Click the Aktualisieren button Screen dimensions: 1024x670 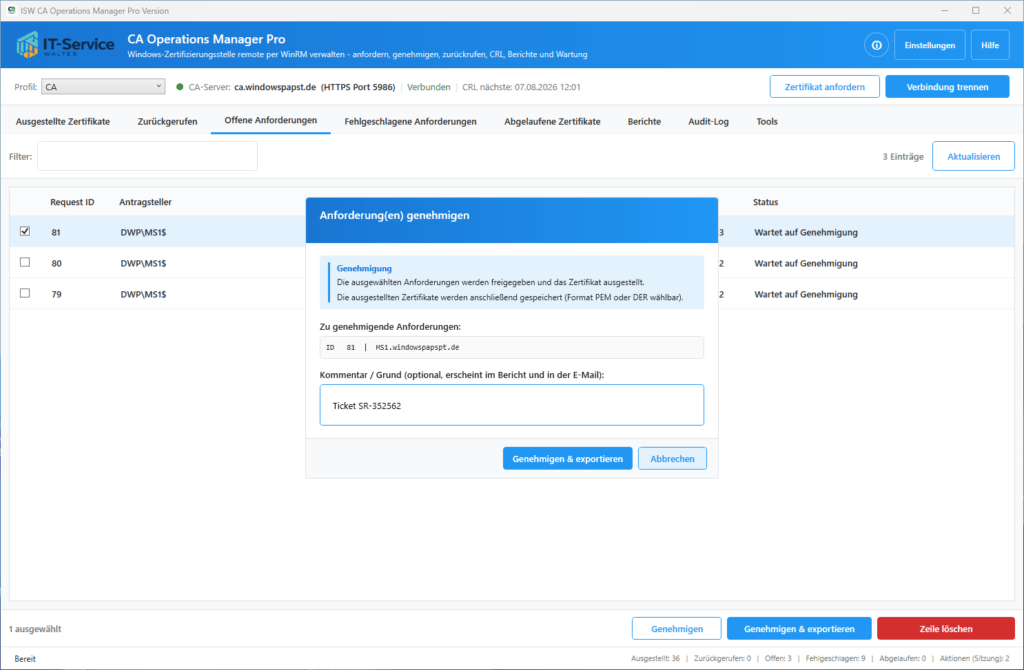[x=973, y=157]
